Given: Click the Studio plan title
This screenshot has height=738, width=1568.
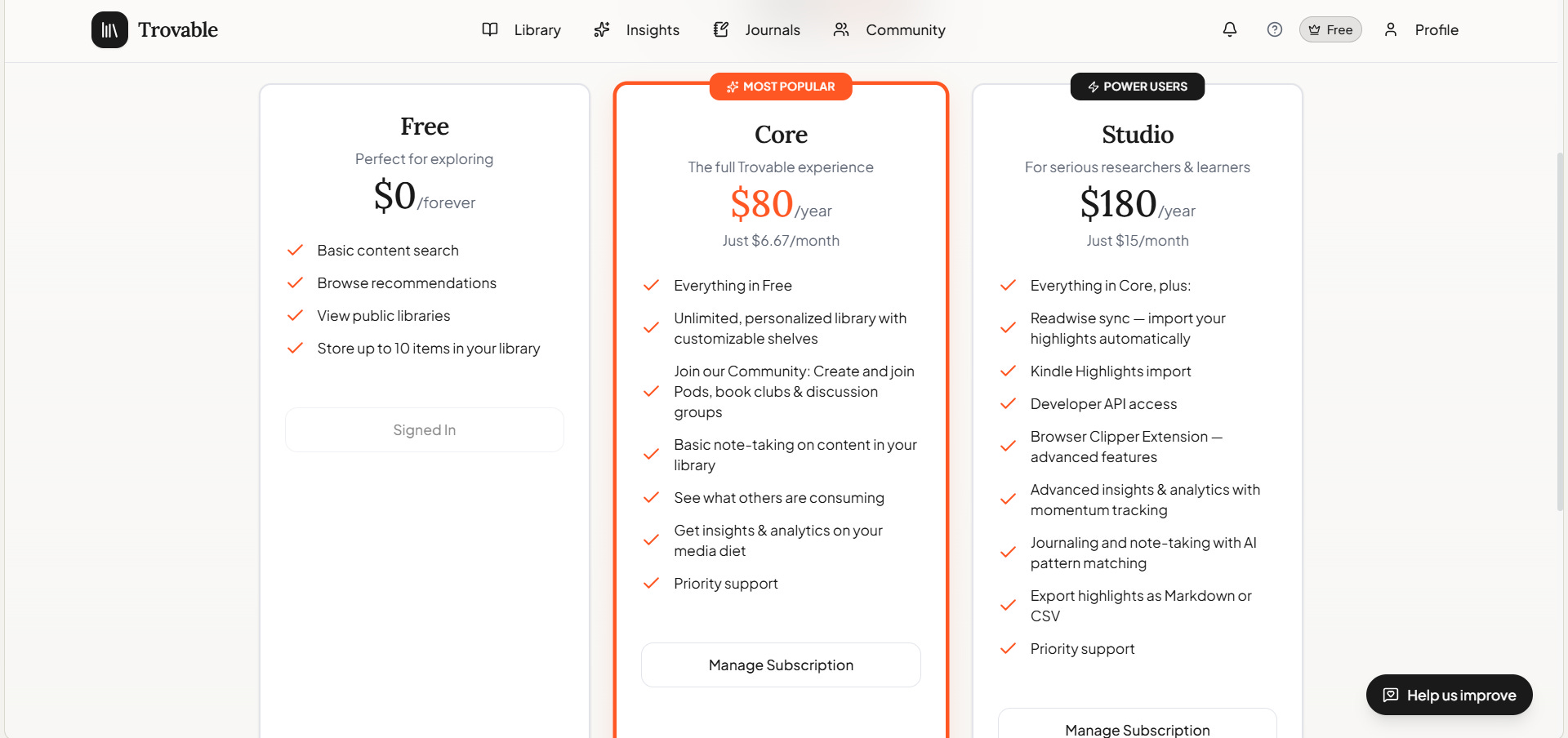Looking at the screenshot, I should (1138, 135).
